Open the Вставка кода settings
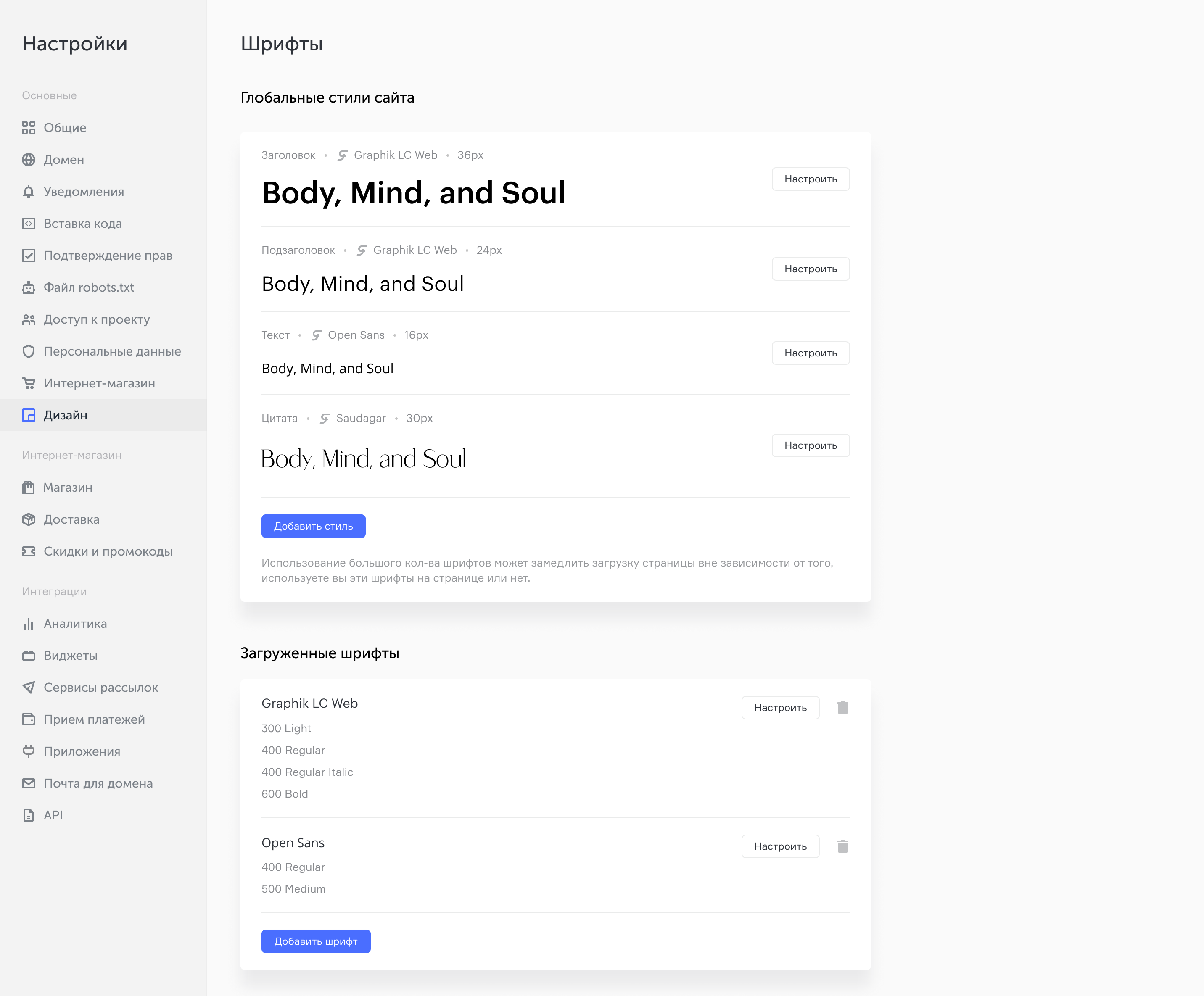The width and height of the screenshot is (1204, 996). [82, 224]
